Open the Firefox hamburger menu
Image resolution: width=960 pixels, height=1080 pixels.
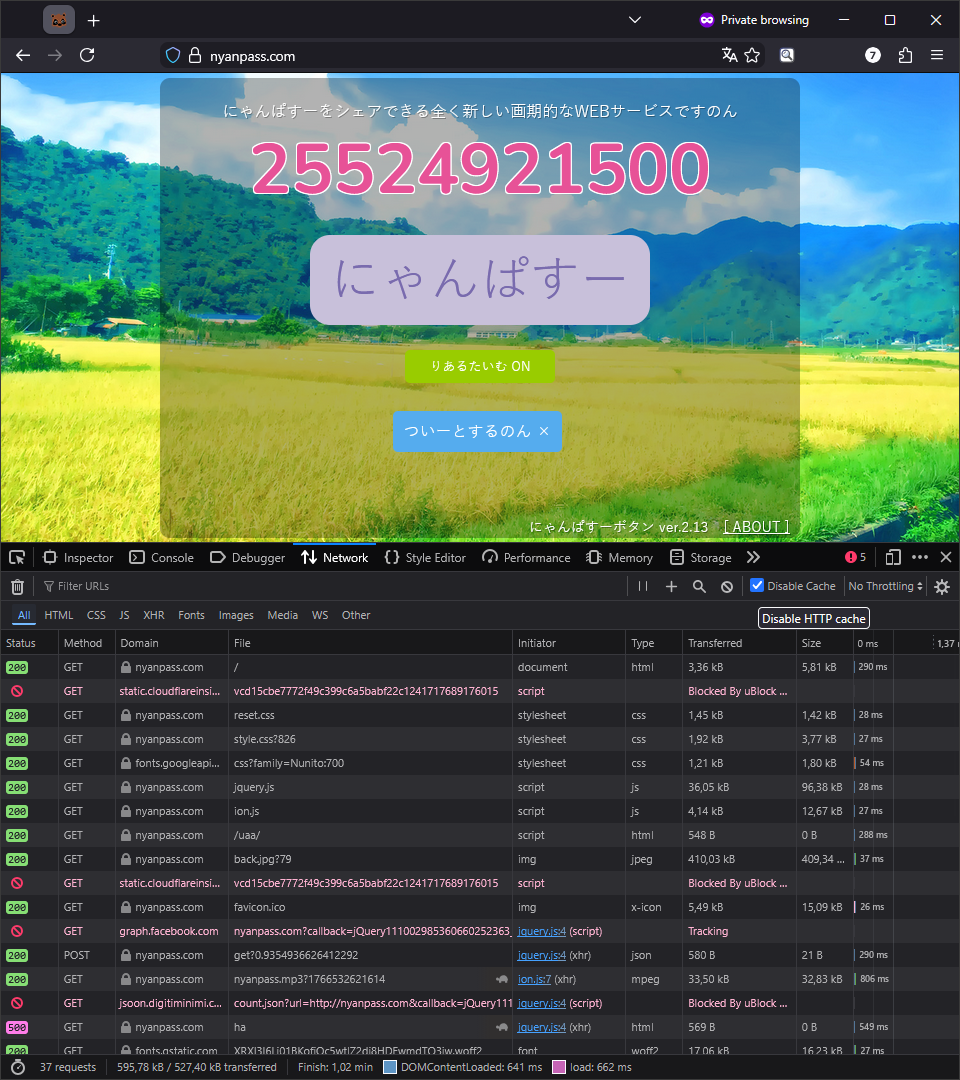(937, 55)
